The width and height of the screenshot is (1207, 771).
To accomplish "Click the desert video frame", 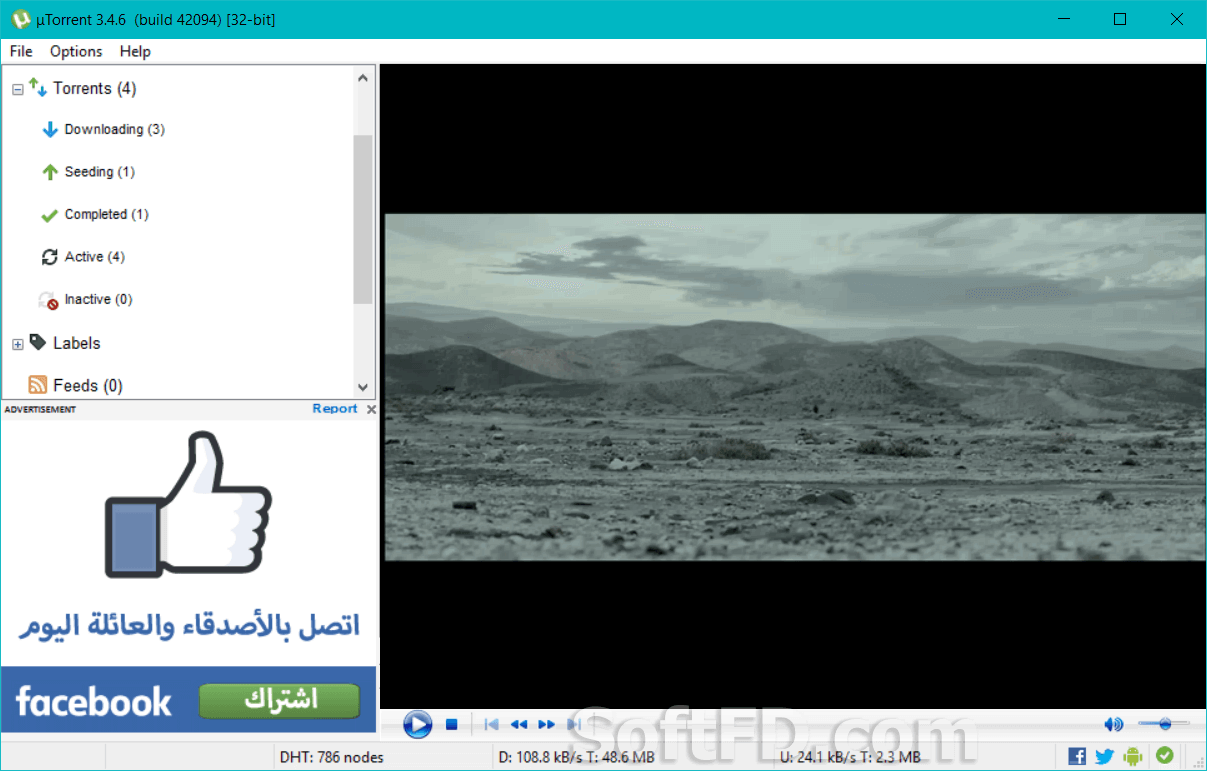I will pos(795,386).
